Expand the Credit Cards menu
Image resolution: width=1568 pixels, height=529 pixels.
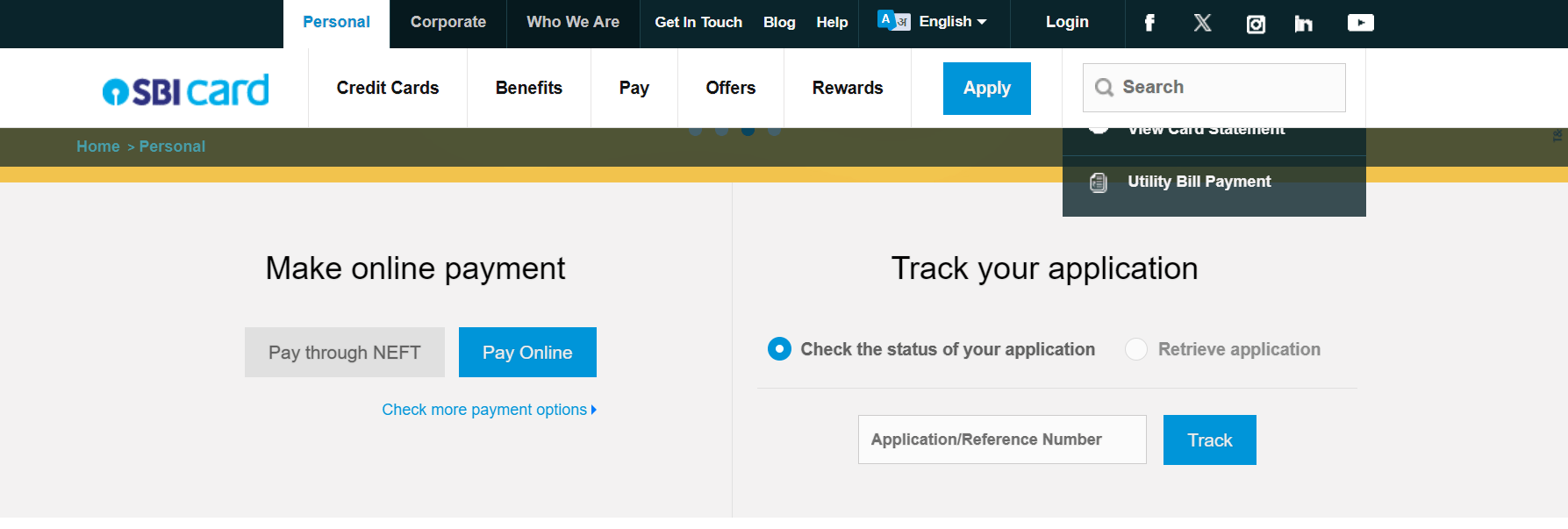tap(388, 88)
